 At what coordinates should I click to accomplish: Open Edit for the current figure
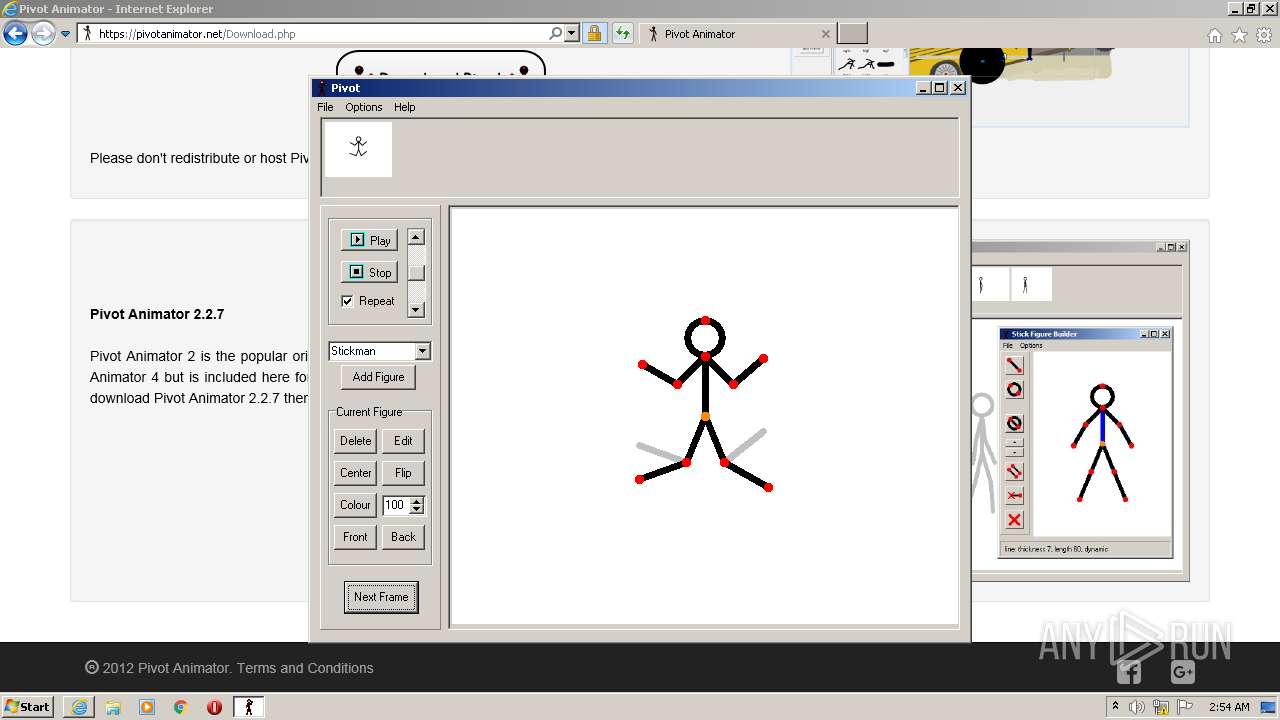(403, 441)
